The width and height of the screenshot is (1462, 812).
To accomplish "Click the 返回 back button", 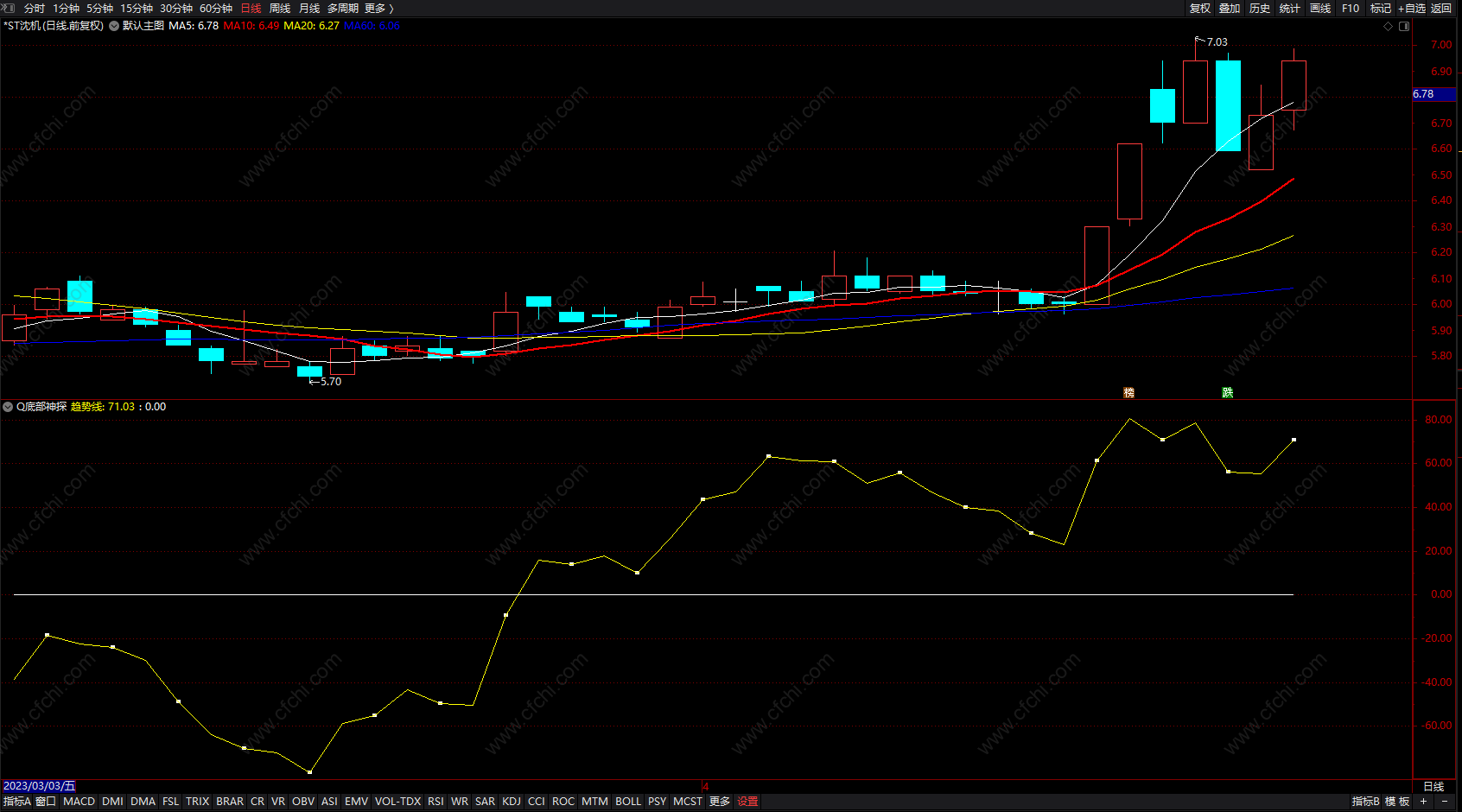I will [1441, 8].
